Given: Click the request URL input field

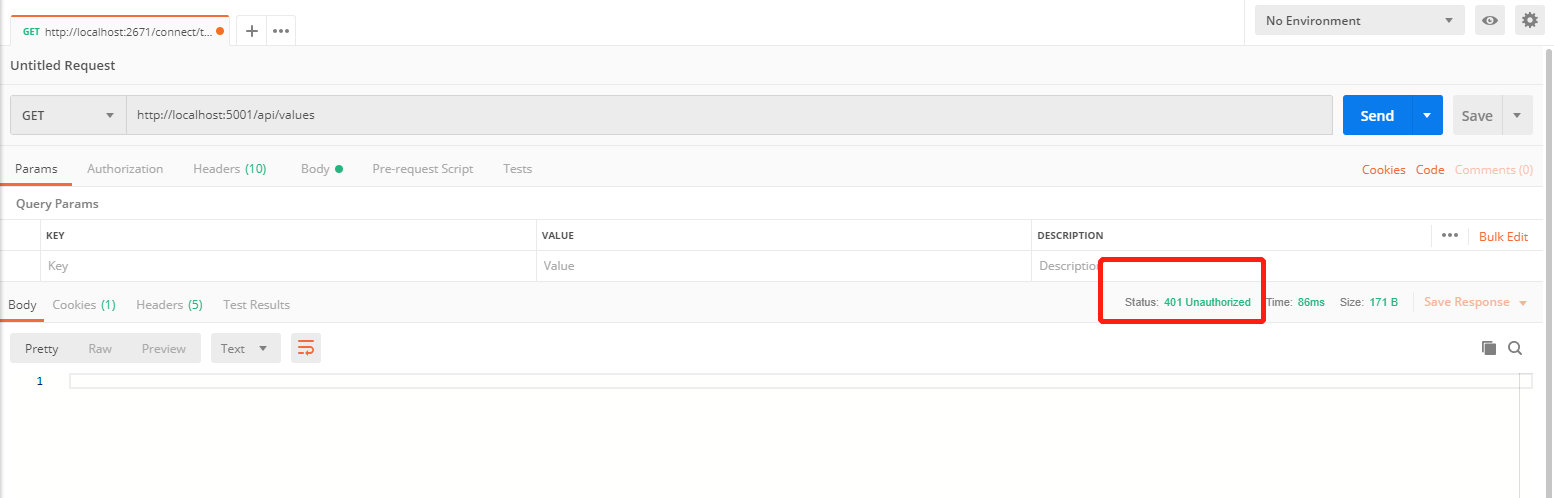Looking at the screenshot, I should [729, 115].
